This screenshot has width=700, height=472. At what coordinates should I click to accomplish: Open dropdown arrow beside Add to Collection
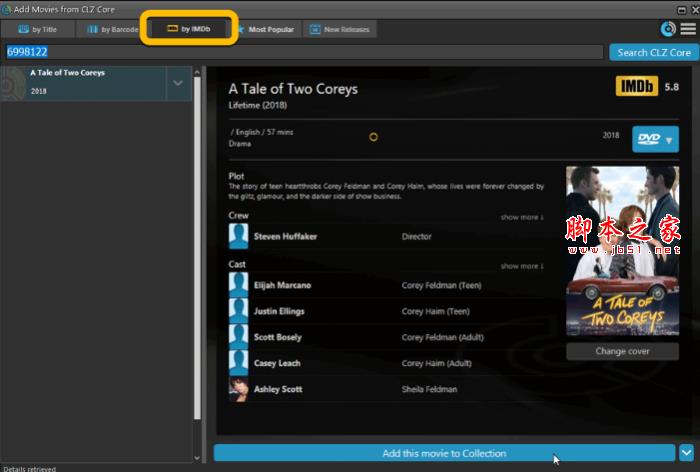pos(687,453)
